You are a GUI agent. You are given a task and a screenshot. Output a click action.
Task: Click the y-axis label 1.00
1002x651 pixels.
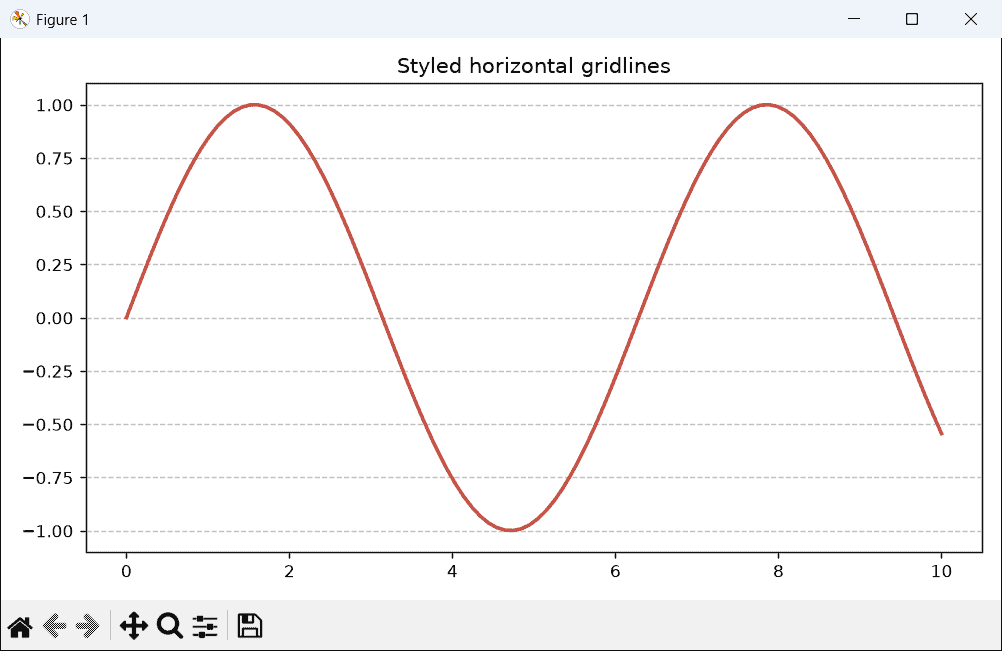click(54, 105)
